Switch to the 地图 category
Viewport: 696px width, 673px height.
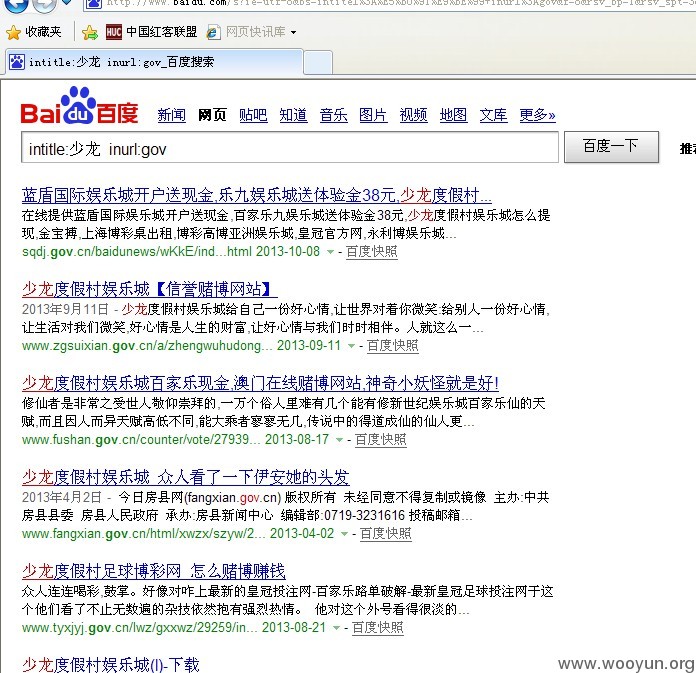(453, 115)
